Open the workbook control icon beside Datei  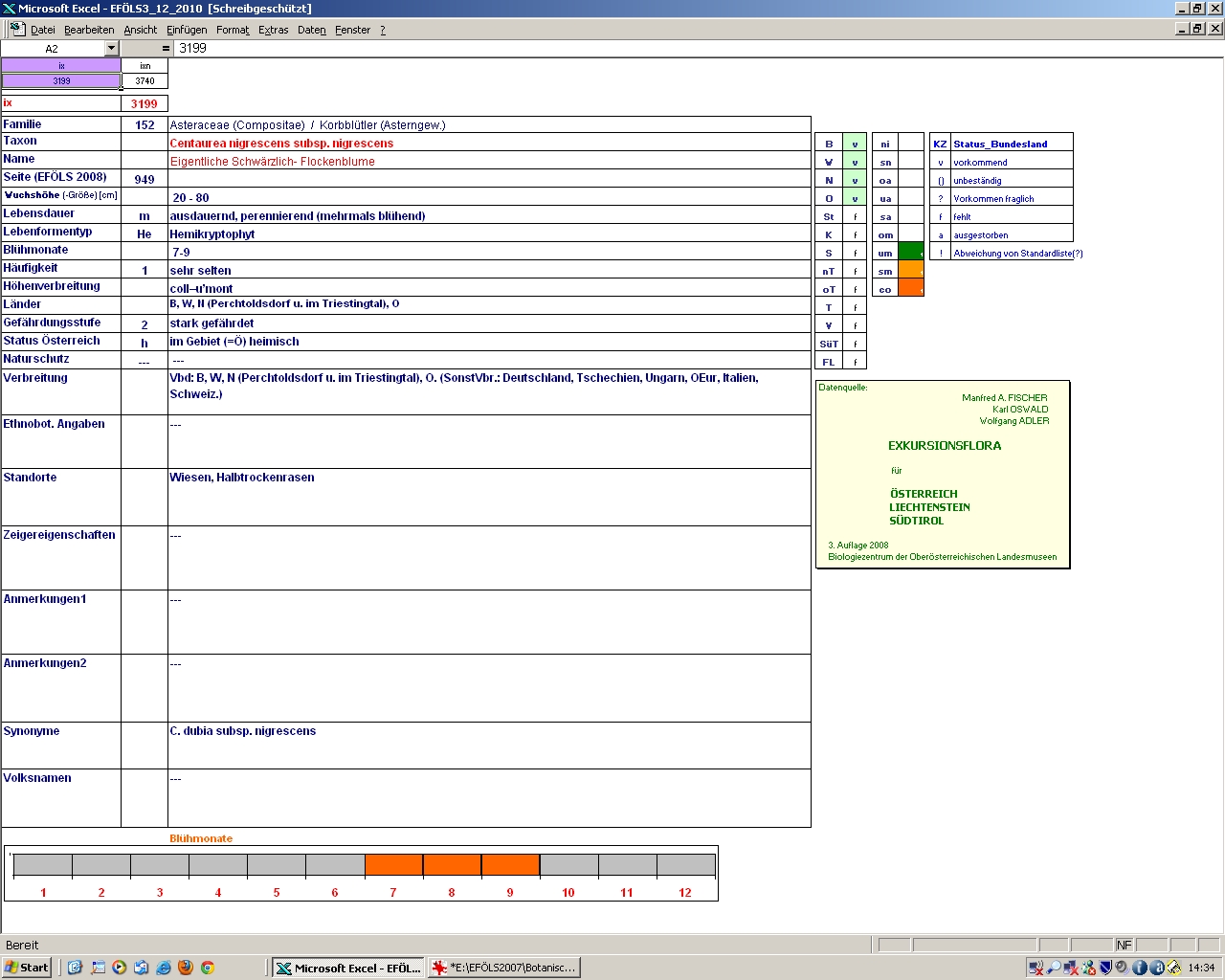pos(16,29)
